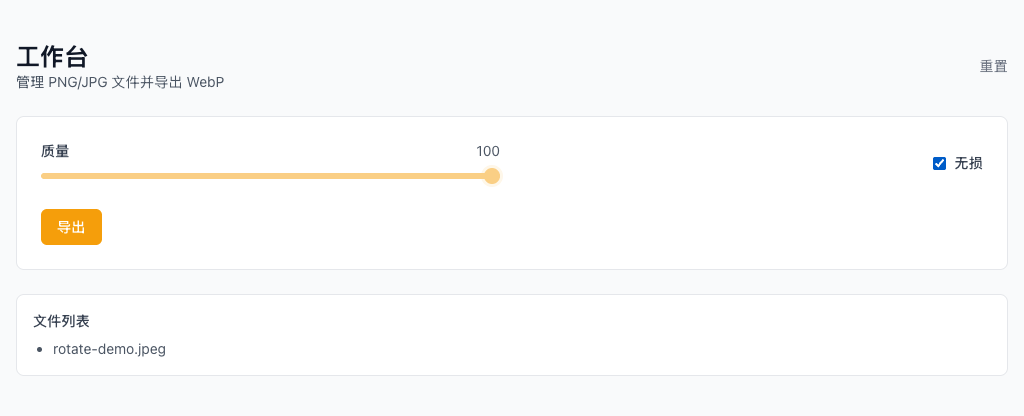
Task: Select rotate-demo.jpeg in the file list
Action: coord(109,350)
